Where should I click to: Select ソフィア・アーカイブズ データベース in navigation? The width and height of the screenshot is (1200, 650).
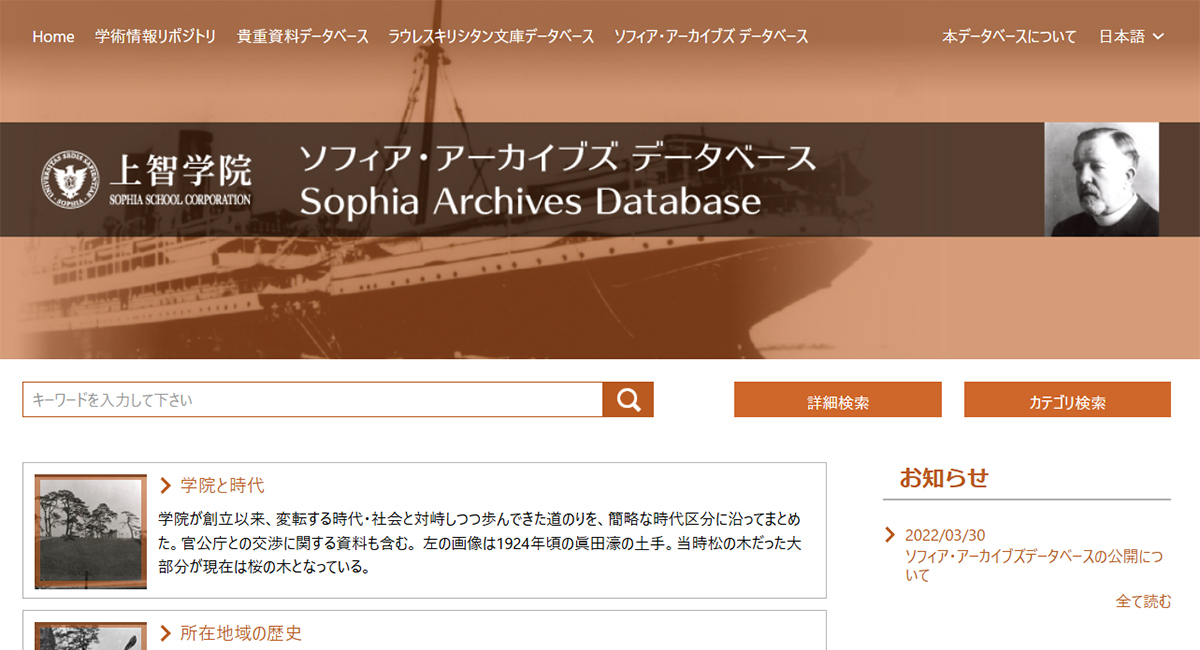tap(711, 37)
